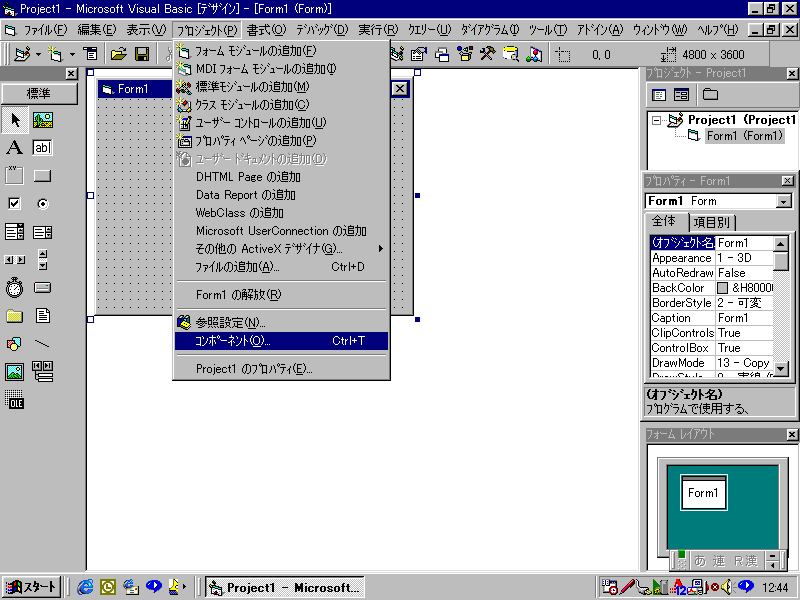This screenshot has height=600, width=800.
Task: Choose ファイルの追加(A)... menu entry
Action: point(282,267)
